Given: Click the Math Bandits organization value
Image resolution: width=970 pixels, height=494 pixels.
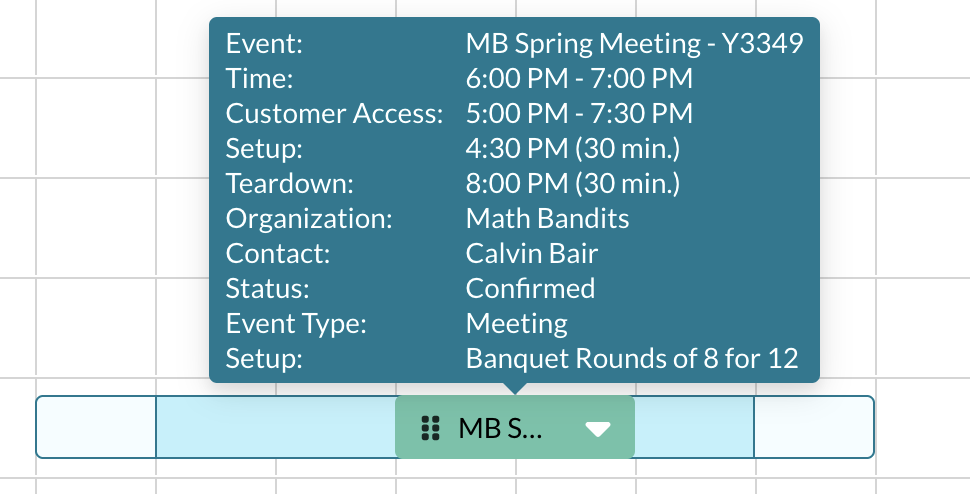Looking at the screenshot, I should click(547, 218).
